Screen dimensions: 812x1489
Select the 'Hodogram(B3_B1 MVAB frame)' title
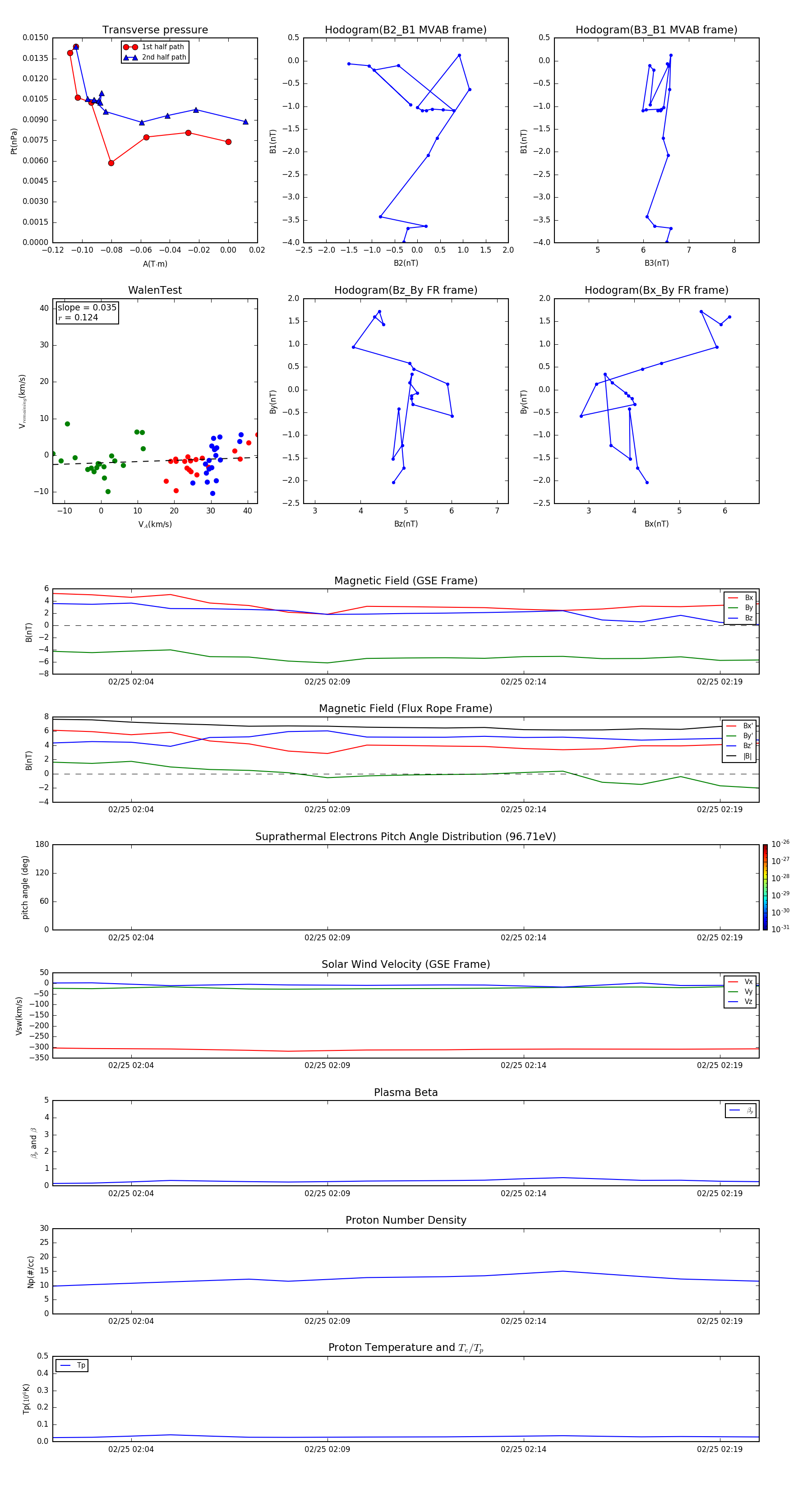(656, 29)
